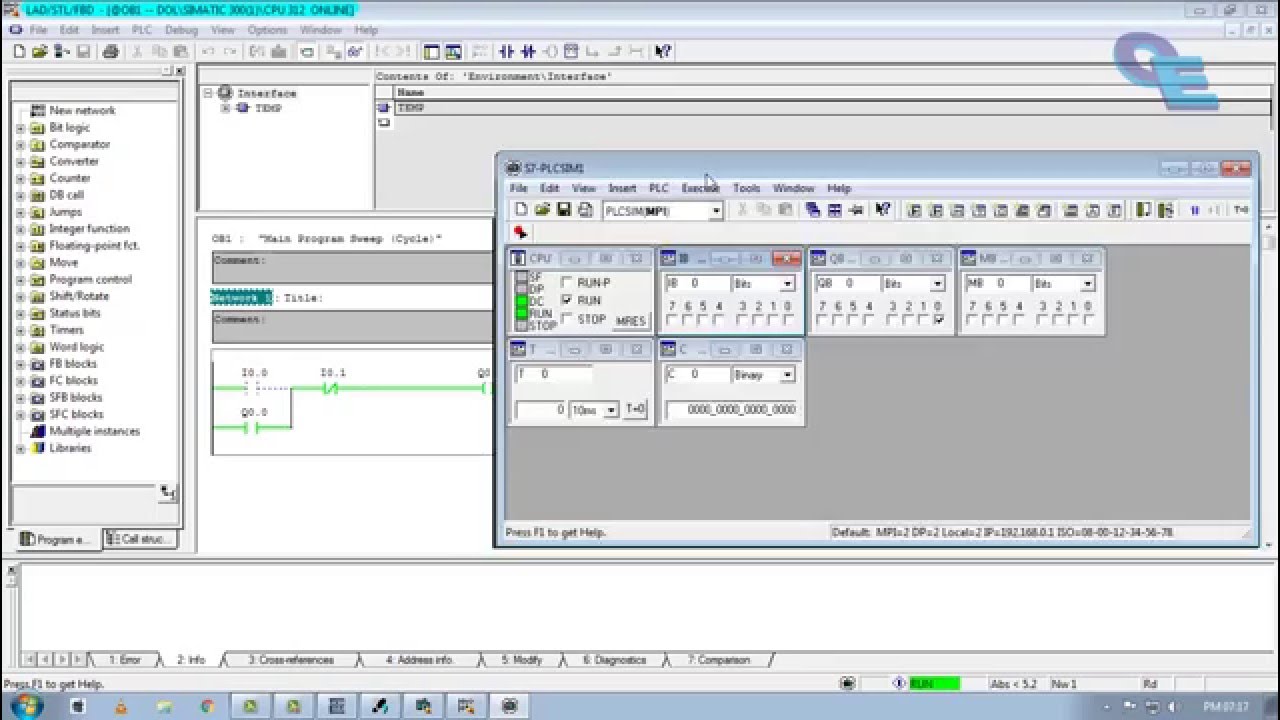The width and height of the screenshot is (1280, 720).
Task: Click the Q0.0 contact in the ladder network
Action: [x=254, y=427]
